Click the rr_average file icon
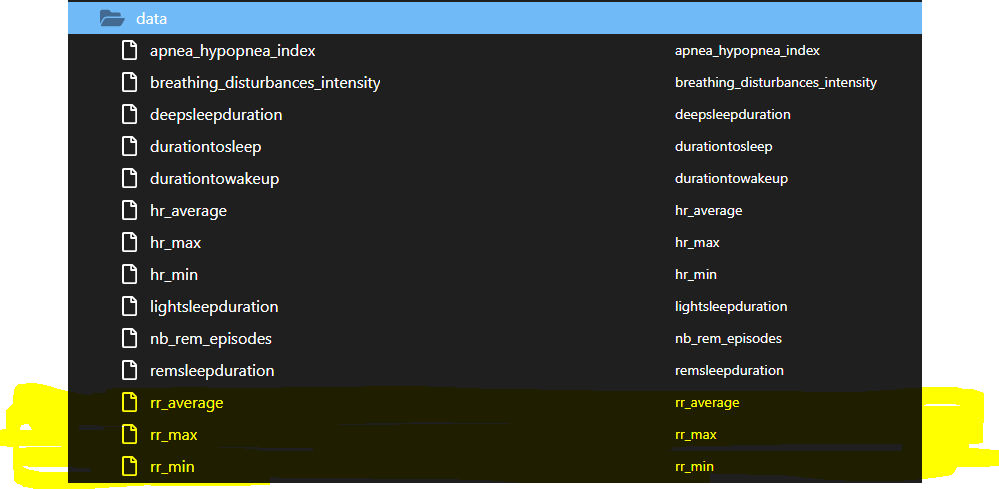Screen dimensions: 999x489 tap(129, 403)
